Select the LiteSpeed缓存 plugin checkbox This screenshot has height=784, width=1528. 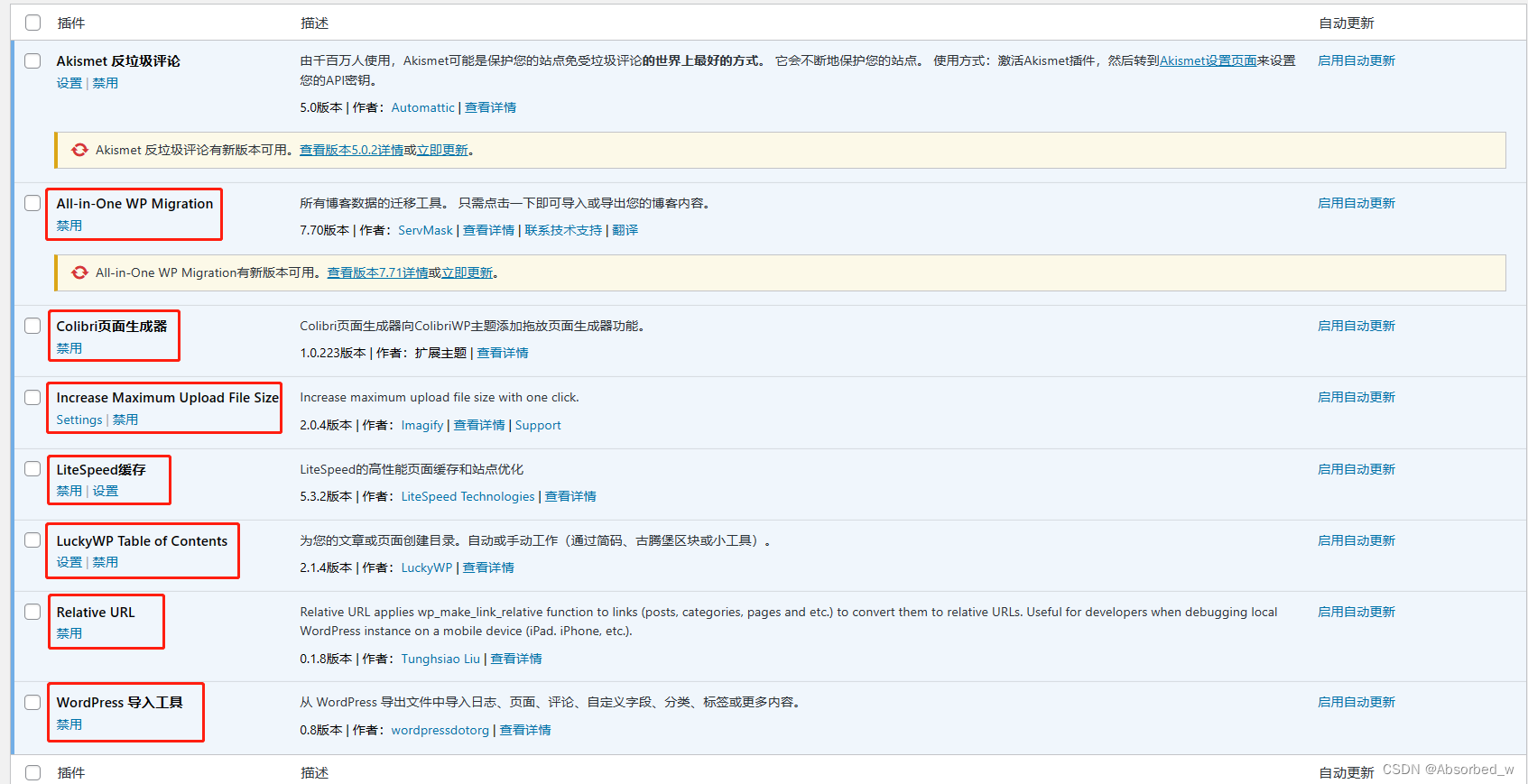33,469
